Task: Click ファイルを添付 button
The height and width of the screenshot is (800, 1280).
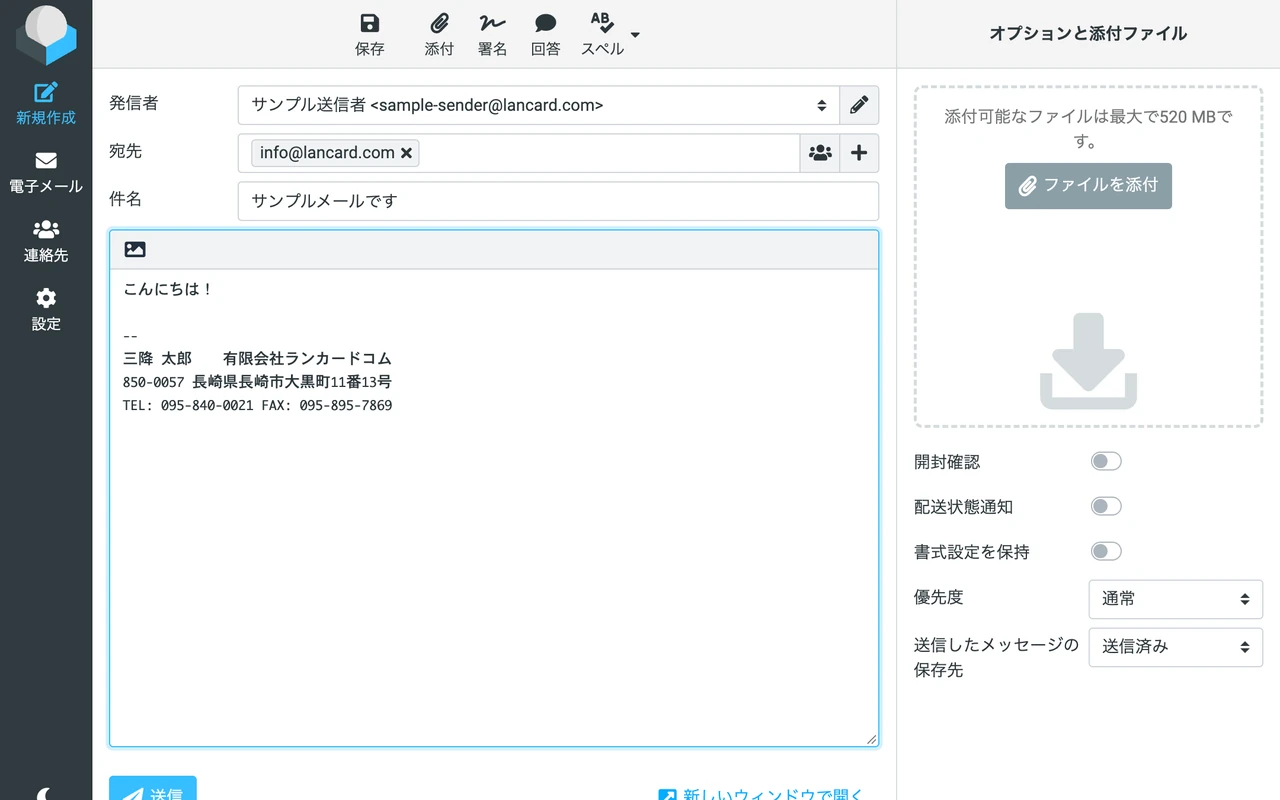Action: coord(1088,186)
